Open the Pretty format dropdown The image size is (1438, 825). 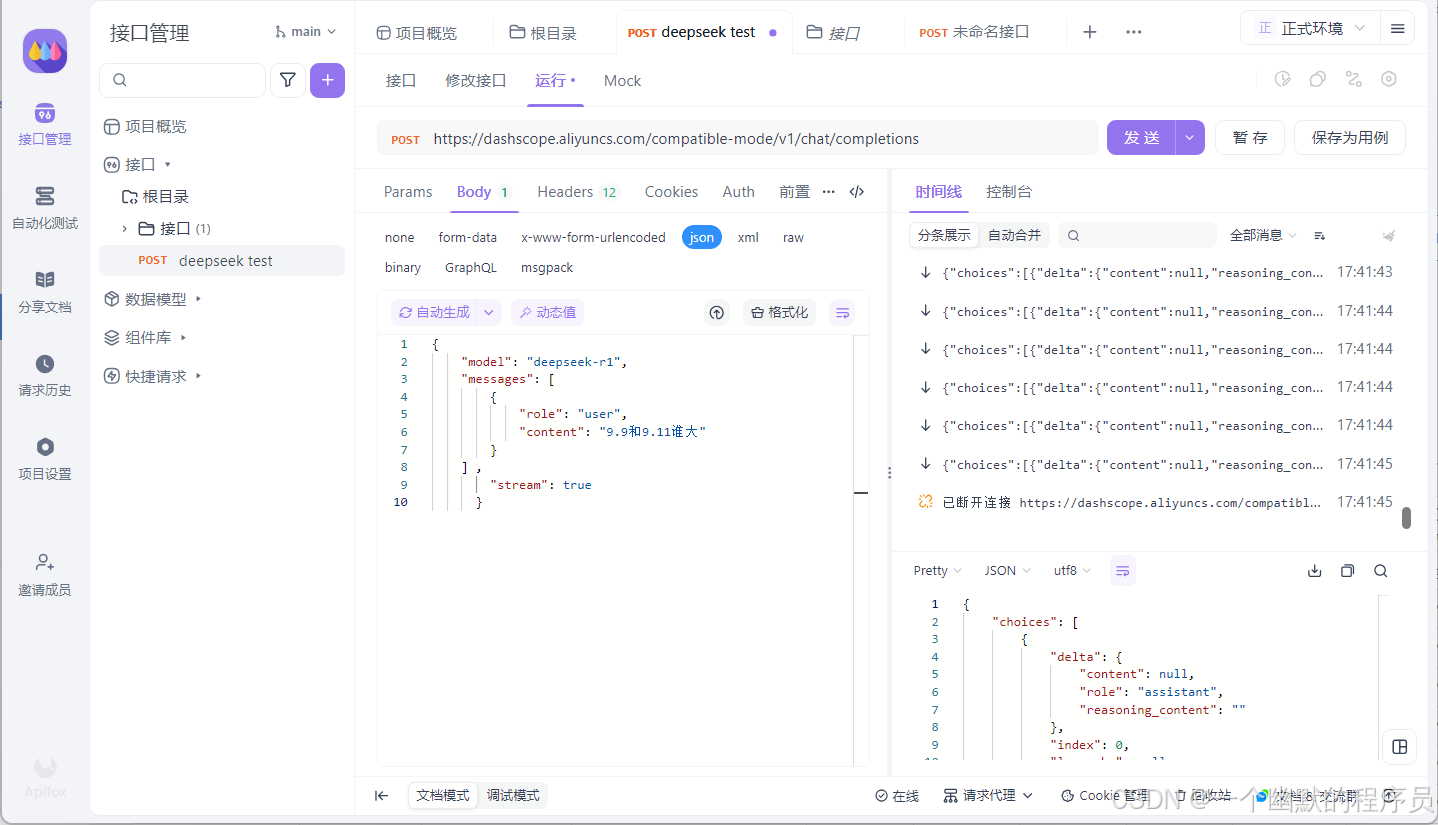937,571
